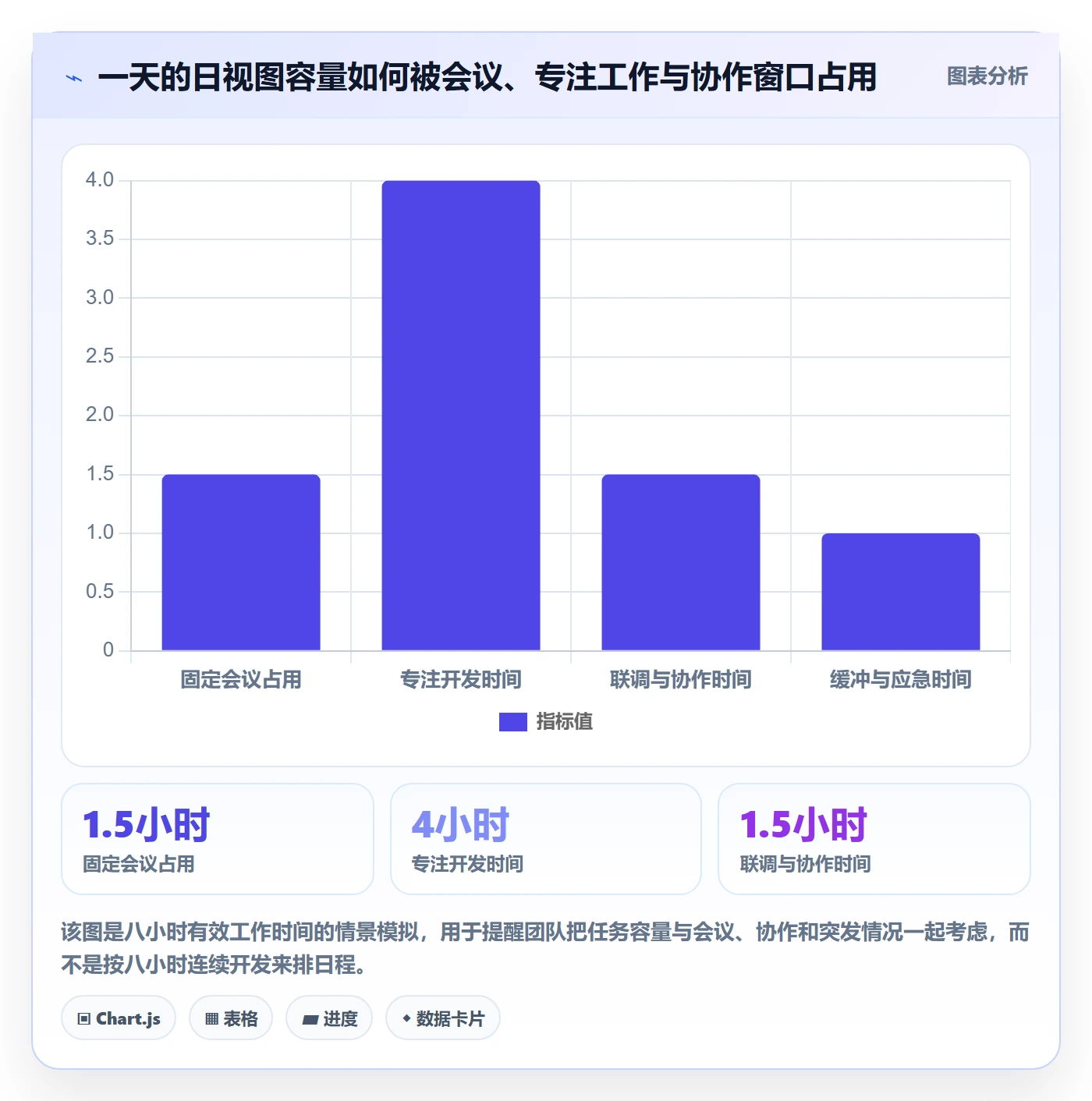Click the x-axis label 固定会议占用
Viewport: 1092px width, 1101px height.
pyautogui.click(x=241, y=680)
